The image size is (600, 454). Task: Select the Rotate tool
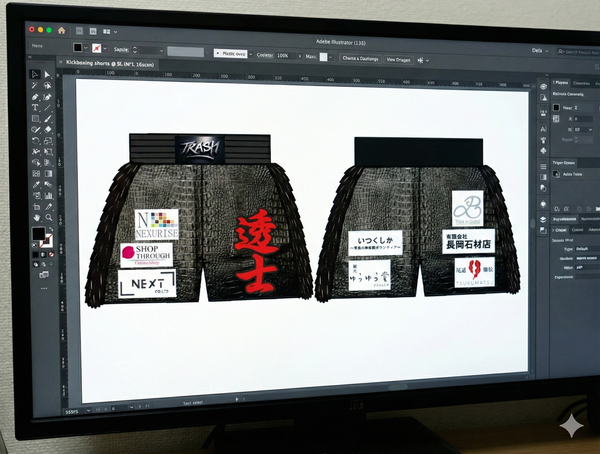pyautogui.click(x=36, y=140)
